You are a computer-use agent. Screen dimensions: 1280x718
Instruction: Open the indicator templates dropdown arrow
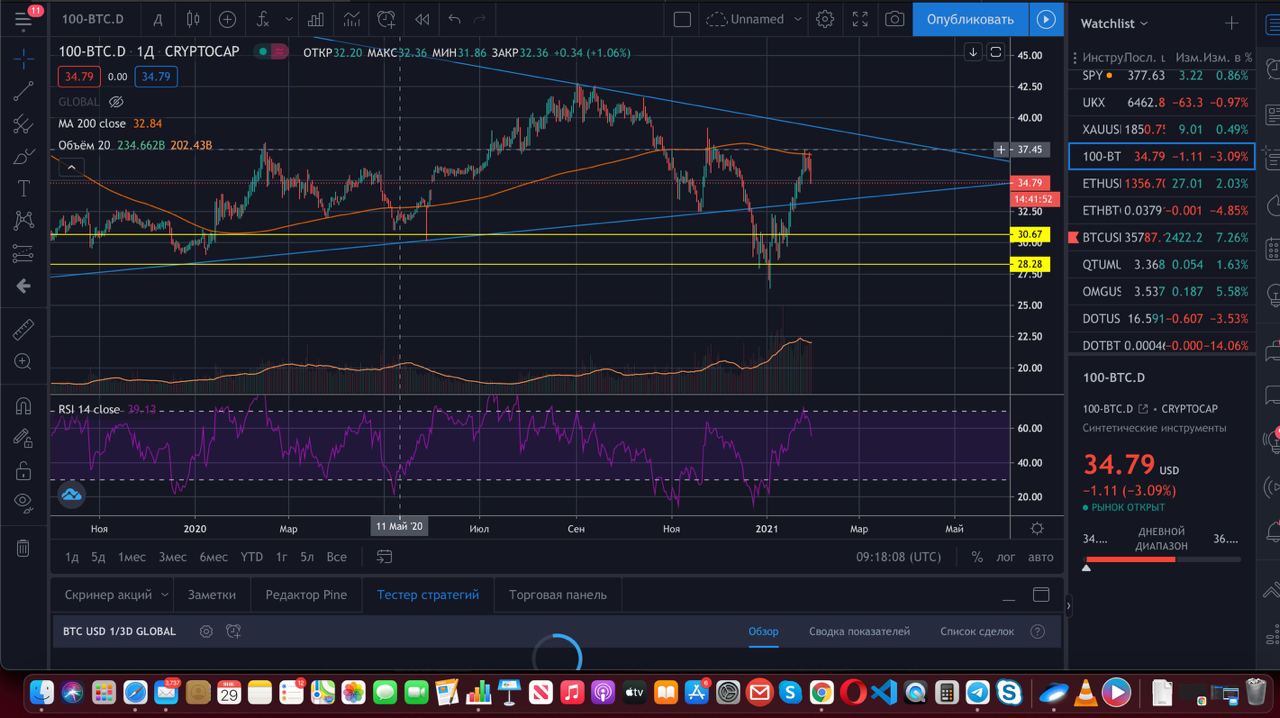[x=290, y=19]
